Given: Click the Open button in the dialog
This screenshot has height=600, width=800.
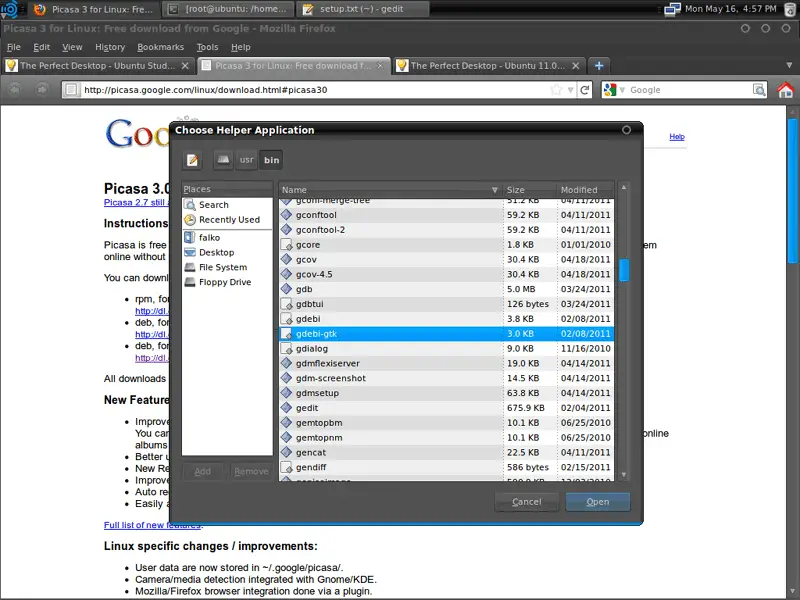Looking at the screenshot, I should [597, 502].
